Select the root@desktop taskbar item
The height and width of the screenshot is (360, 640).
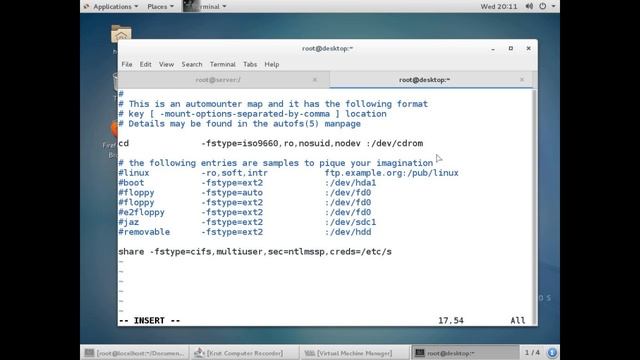point(464,353)
